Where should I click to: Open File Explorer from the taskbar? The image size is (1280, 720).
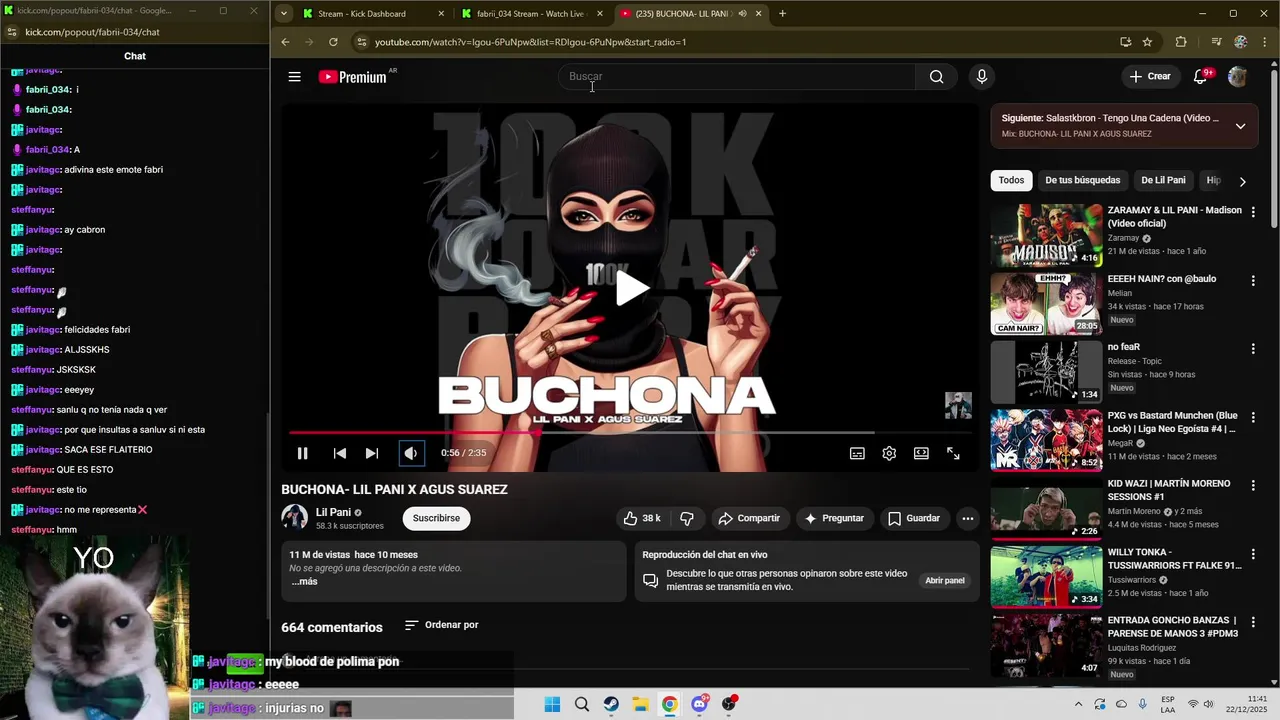(640, 704)
